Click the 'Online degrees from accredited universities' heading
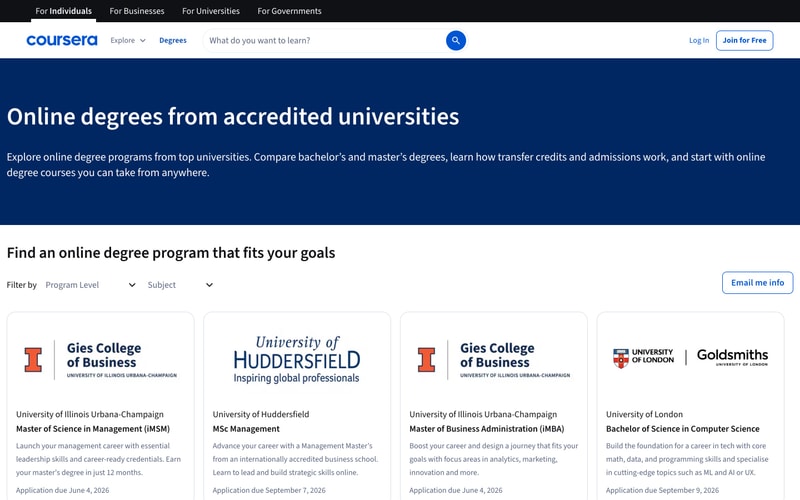Screen dimensions: 800x500 [233, 116]
